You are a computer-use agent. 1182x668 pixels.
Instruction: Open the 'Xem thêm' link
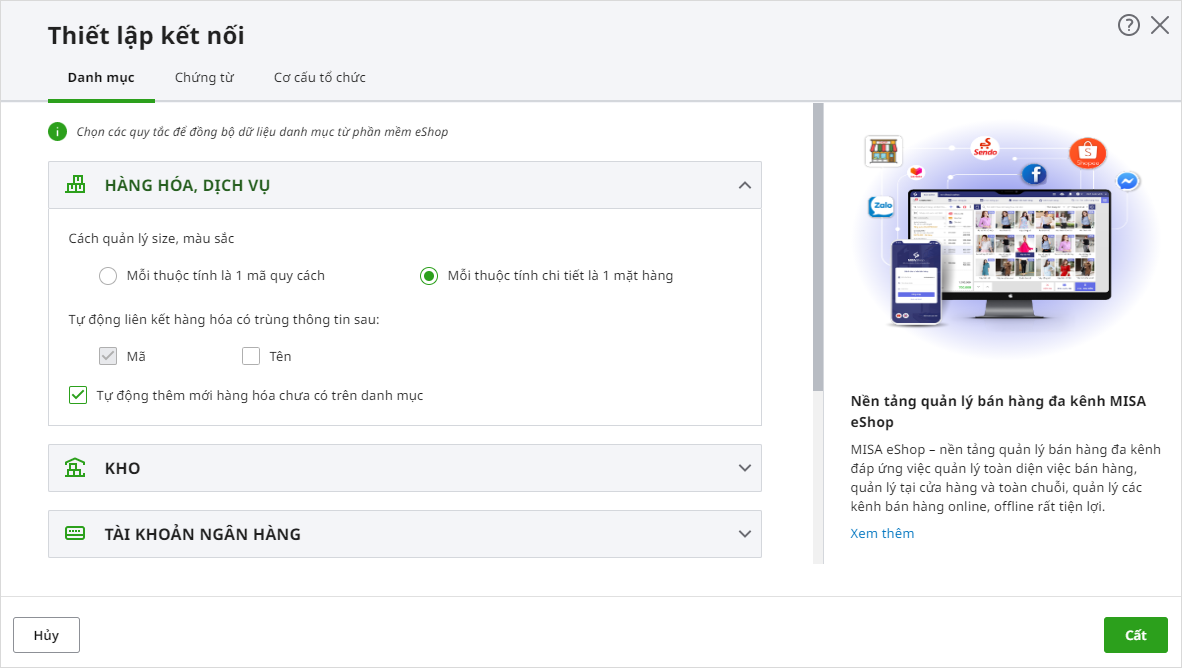tap(882, 533)
